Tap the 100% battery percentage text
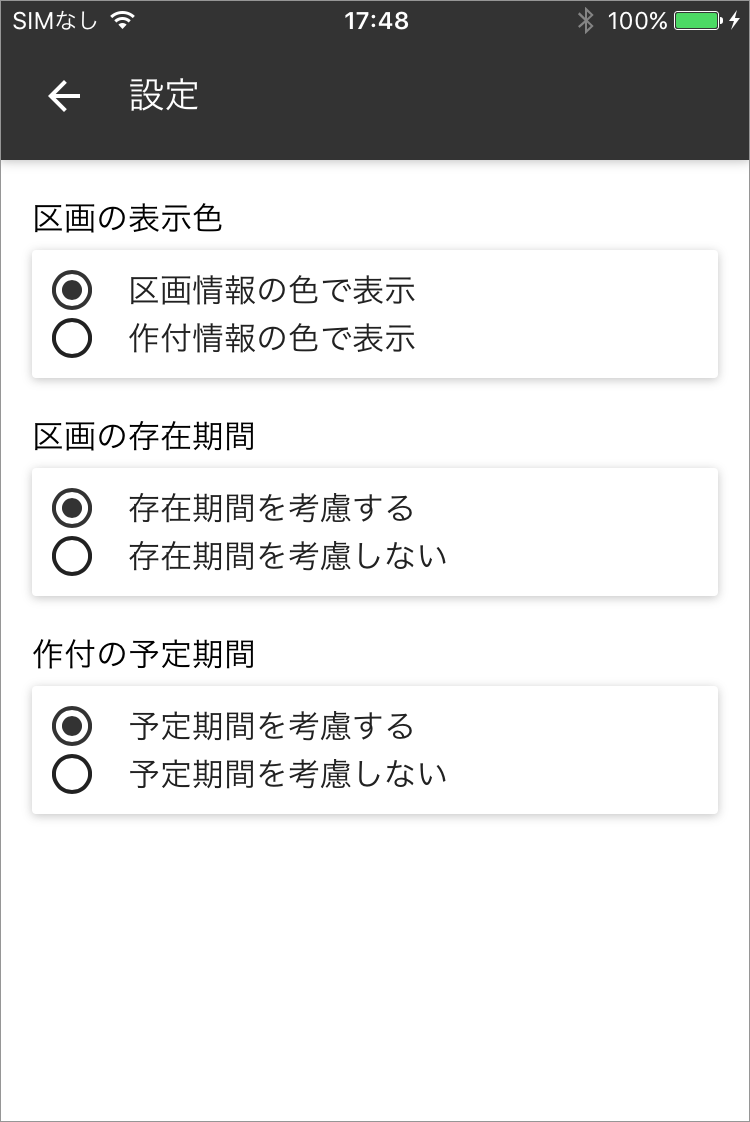 (637, 20)
